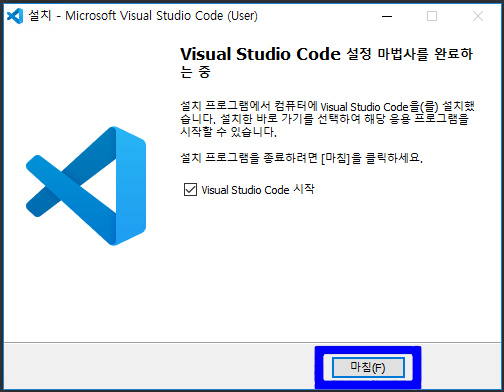Uncheck the Visual Studio Code 시작 checkbox
The image size is (504, 392).
point(190,190)
